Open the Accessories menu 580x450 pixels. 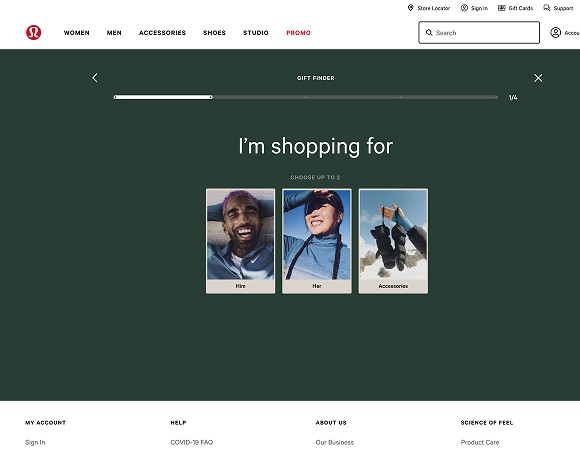[162, 33]
